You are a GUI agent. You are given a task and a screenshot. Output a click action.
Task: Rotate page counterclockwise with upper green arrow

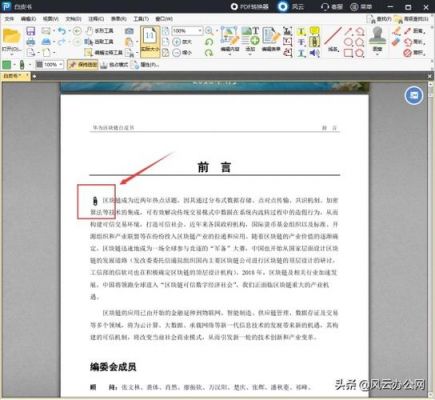pyautogui.click(x=209, y=42)
